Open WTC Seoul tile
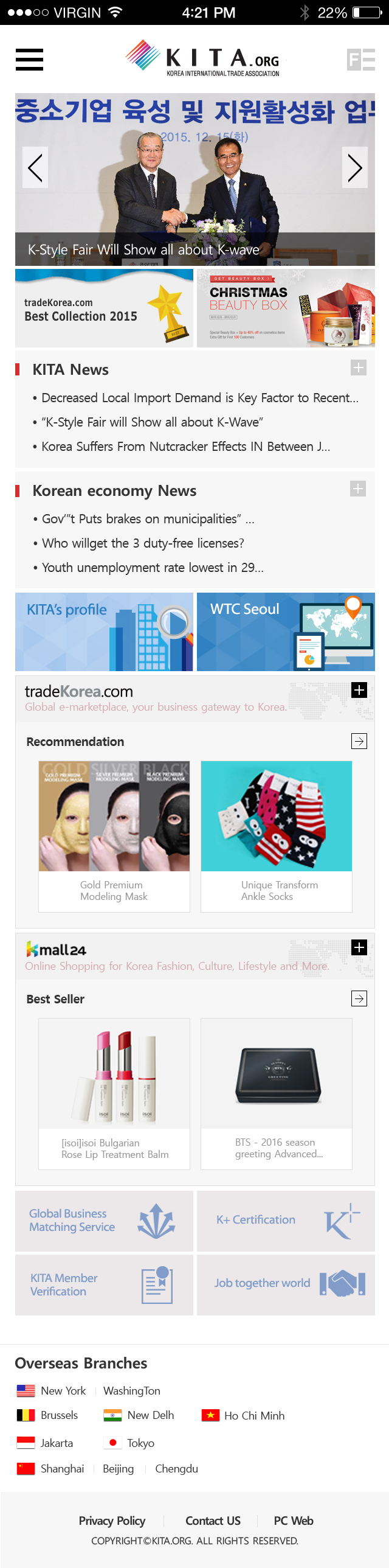 [286, 632]
